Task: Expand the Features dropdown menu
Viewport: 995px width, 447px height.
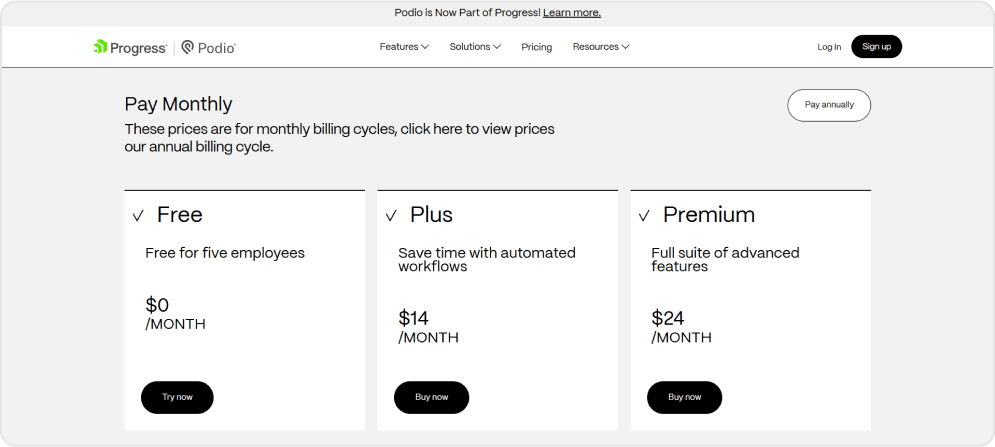Action: point(404,47)
